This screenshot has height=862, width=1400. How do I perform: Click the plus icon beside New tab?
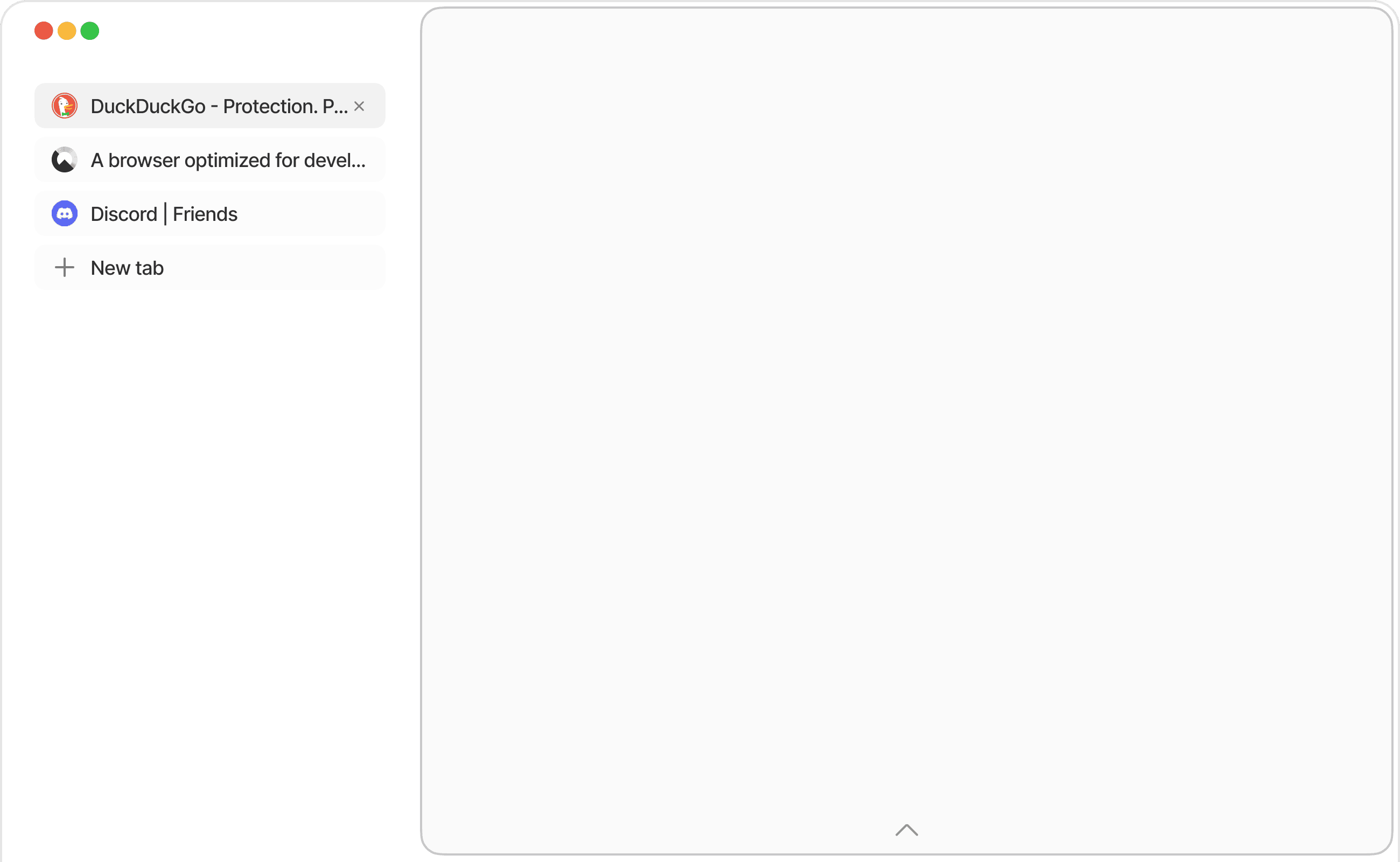tap(65, 267)
